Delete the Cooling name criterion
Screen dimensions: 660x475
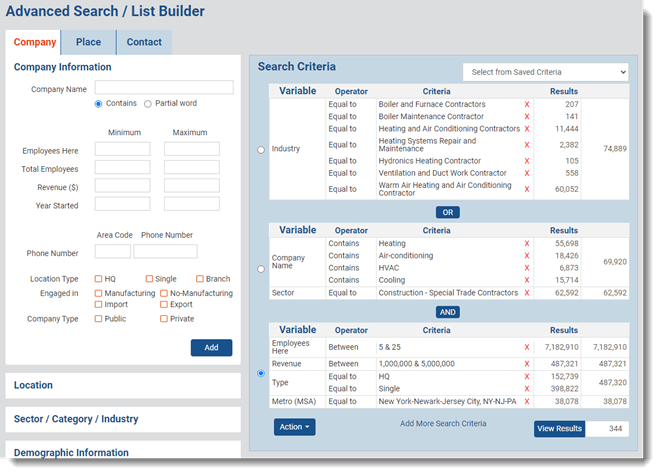[x=527, y=280]
